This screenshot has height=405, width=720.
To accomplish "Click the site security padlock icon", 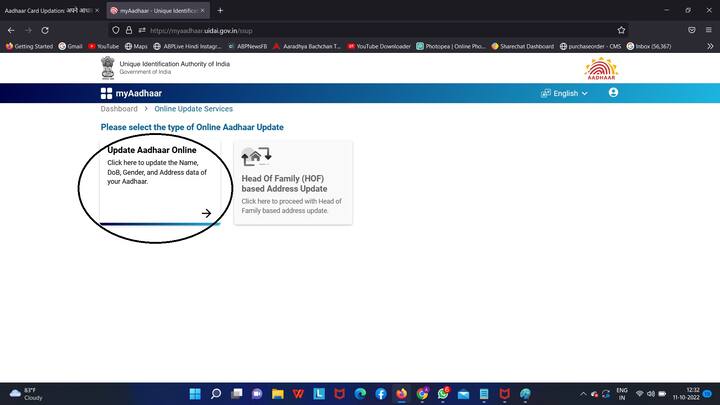I will click(x=129, y=30).
